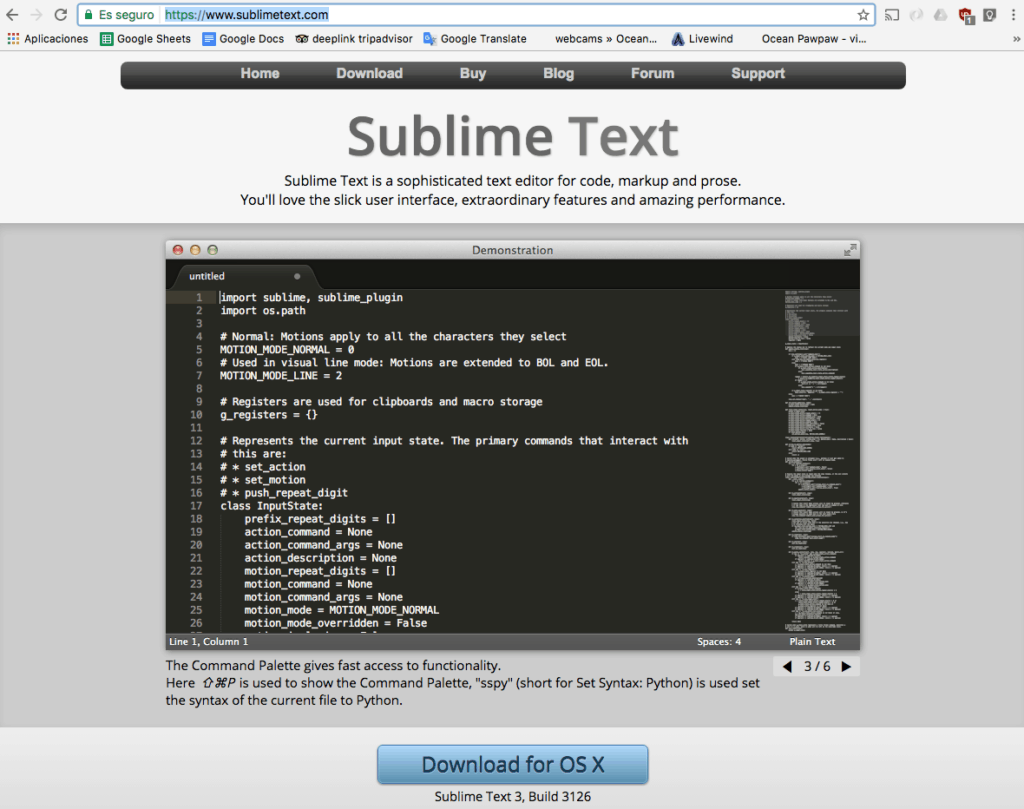Click the red close dot on Demonstration window
This screenshot has height=809, width=1024.
point(178,249)
